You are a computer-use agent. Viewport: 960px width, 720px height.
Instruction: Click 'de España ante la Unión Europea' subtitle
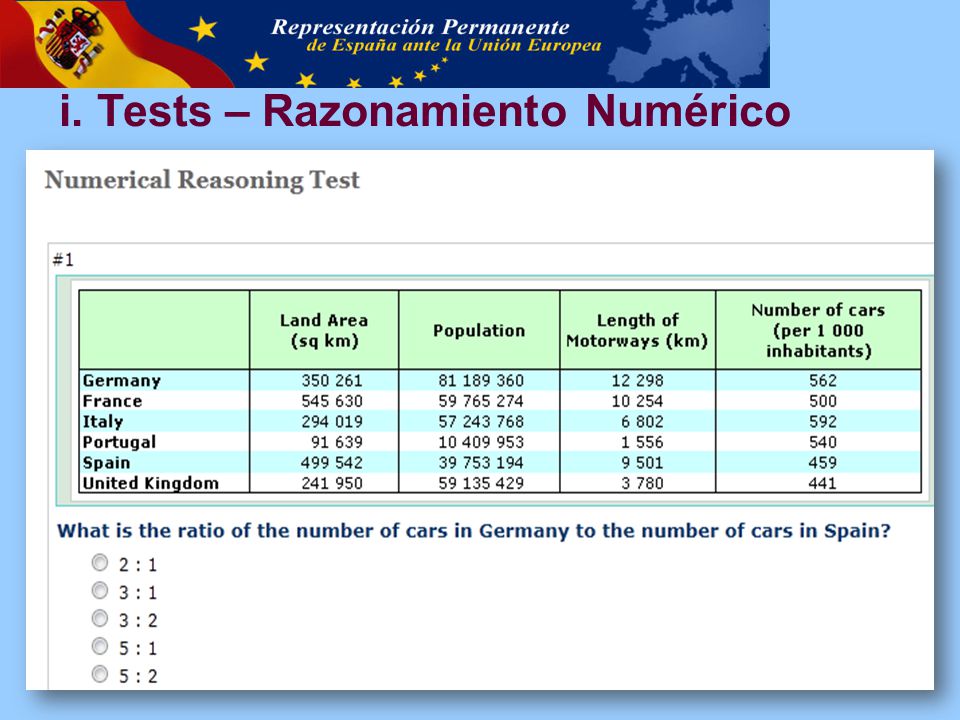(454, 46)
